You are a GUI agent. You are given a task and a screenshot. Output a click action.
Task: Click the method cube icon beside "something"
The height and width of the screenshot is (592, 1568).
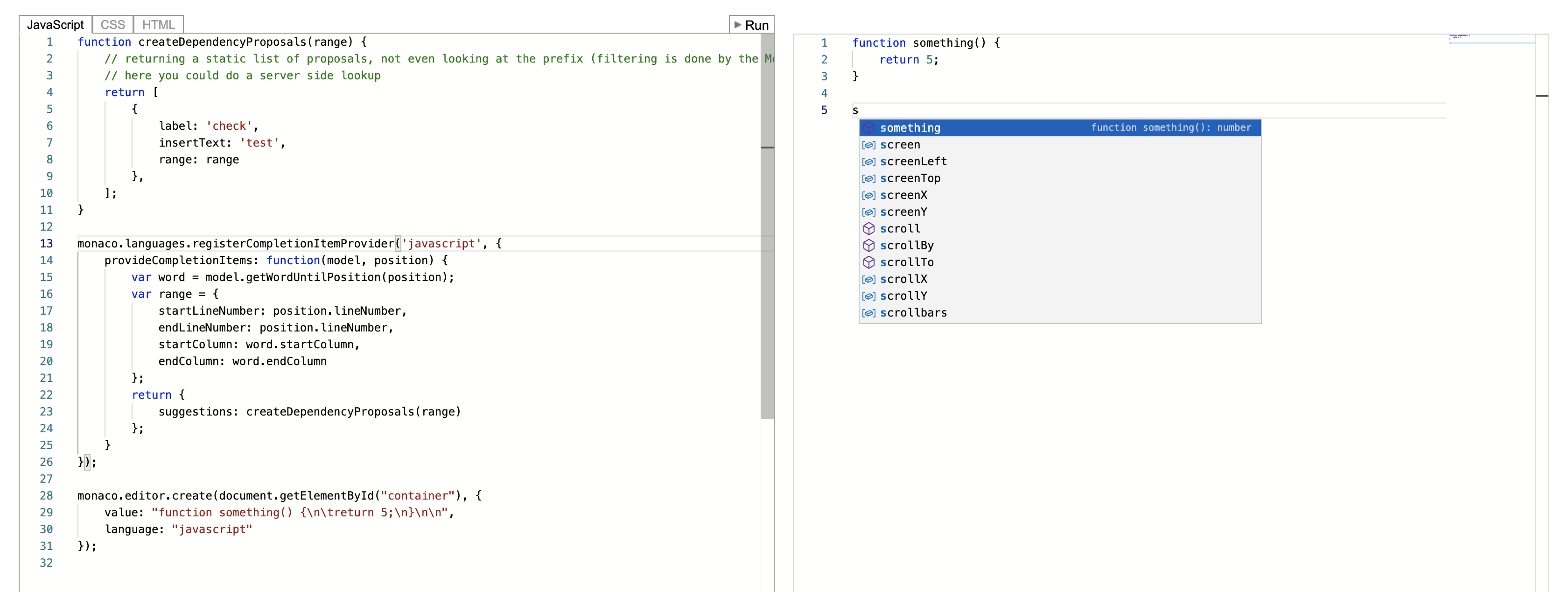coord(869,128)
